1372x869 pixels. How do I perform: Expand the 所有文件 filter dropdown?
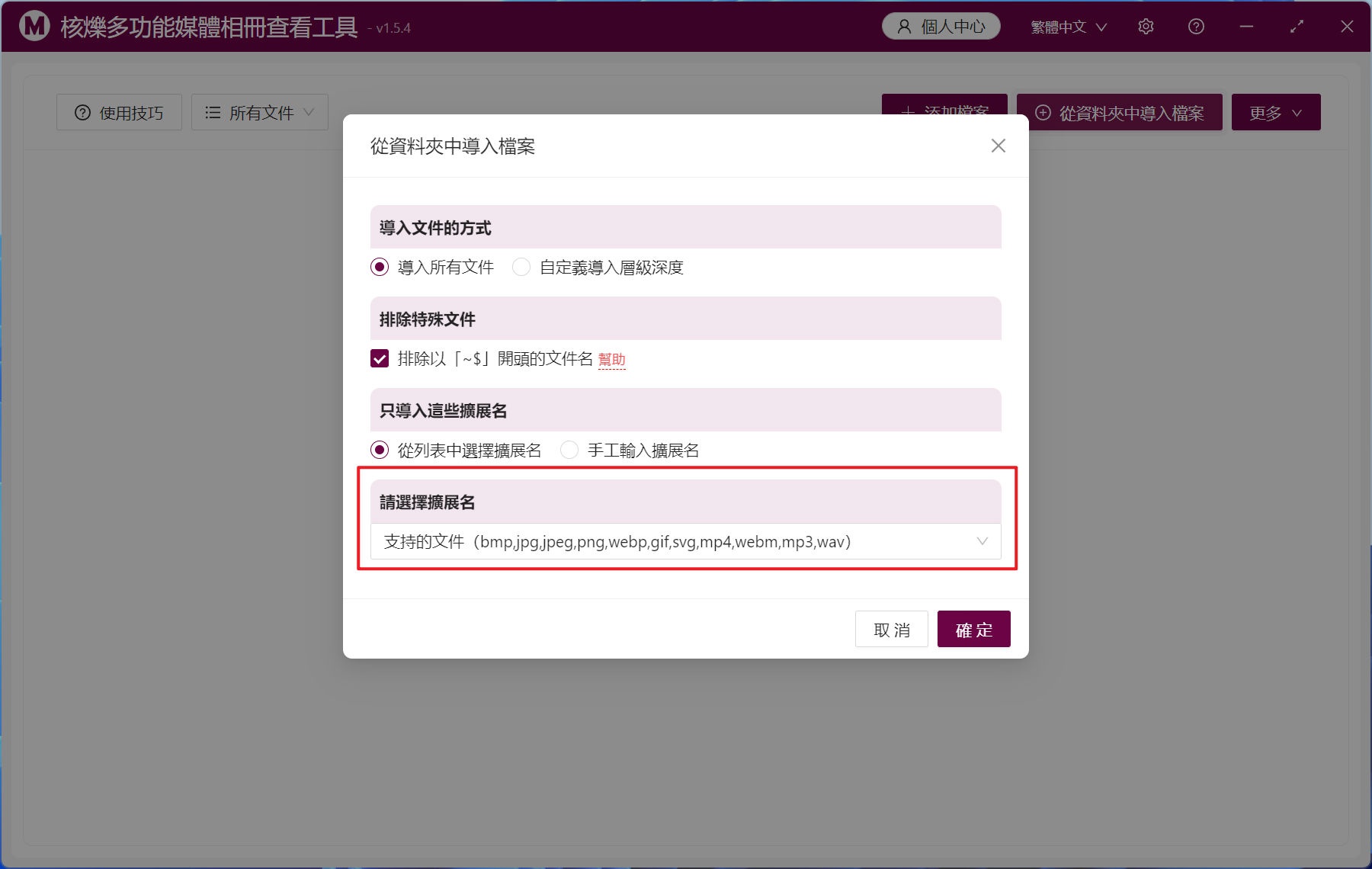coord(260,113)
